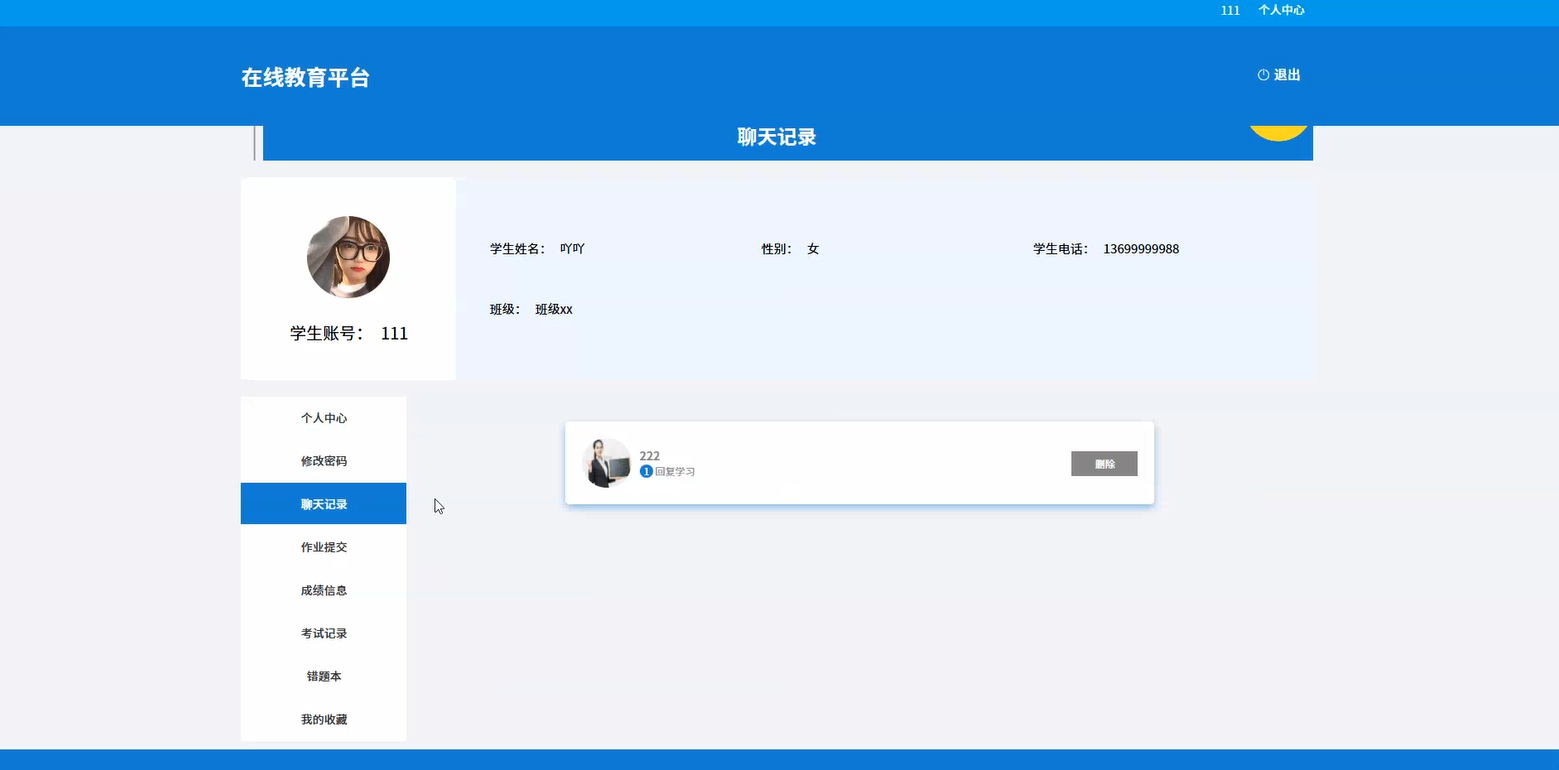Viewport: 1559px width, 770px height.
Task: Open 考试记录 in the sidebar
Action: pos(323,632)
